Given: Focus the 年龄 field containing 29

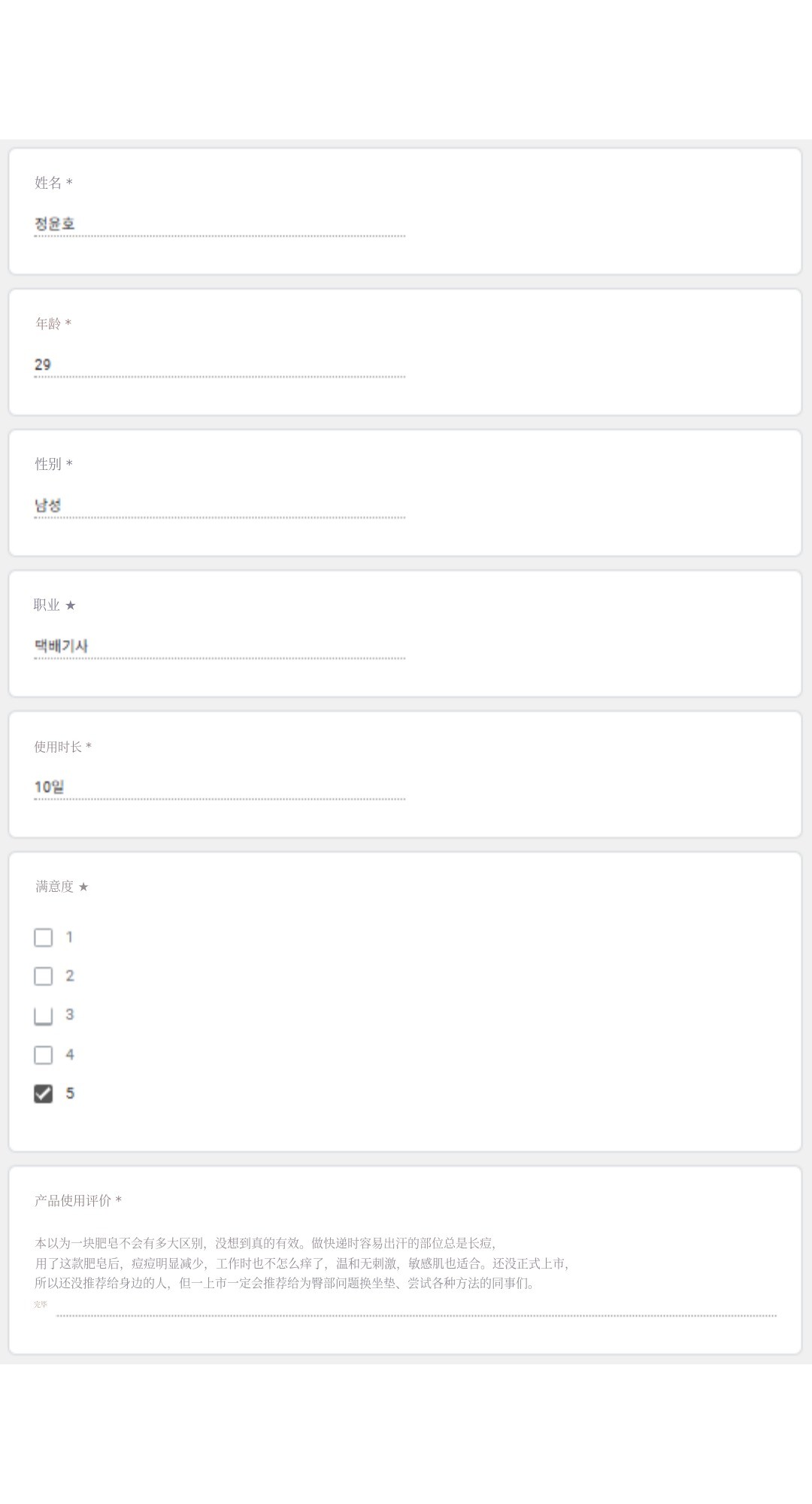Looking at the screenshot, I should click(x=218, y=365).
